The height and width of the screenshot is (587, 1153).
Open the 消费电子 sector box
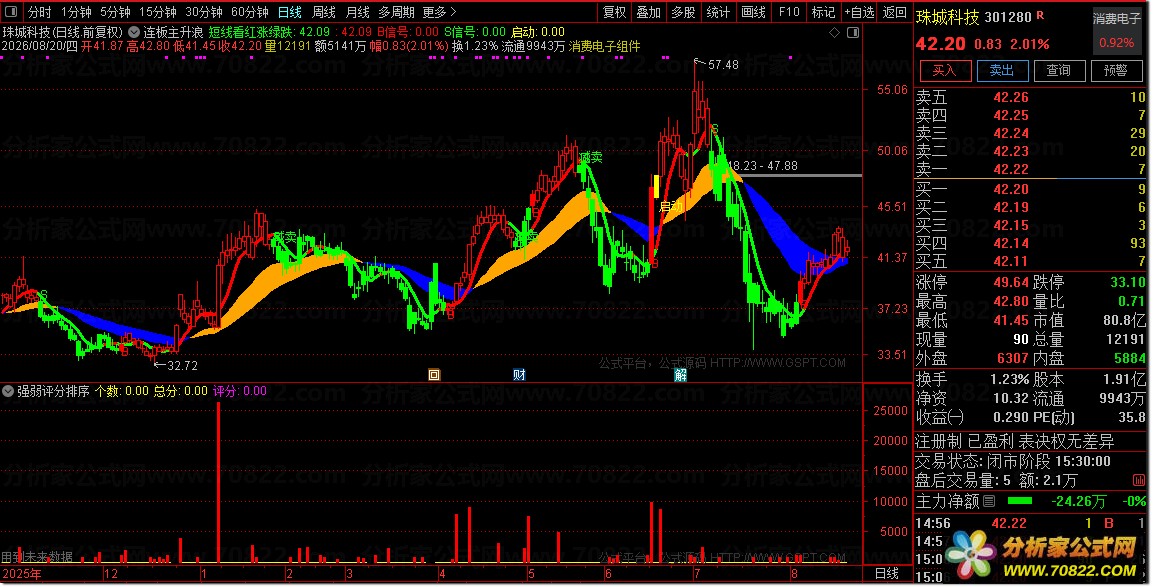coord(1116,30)
